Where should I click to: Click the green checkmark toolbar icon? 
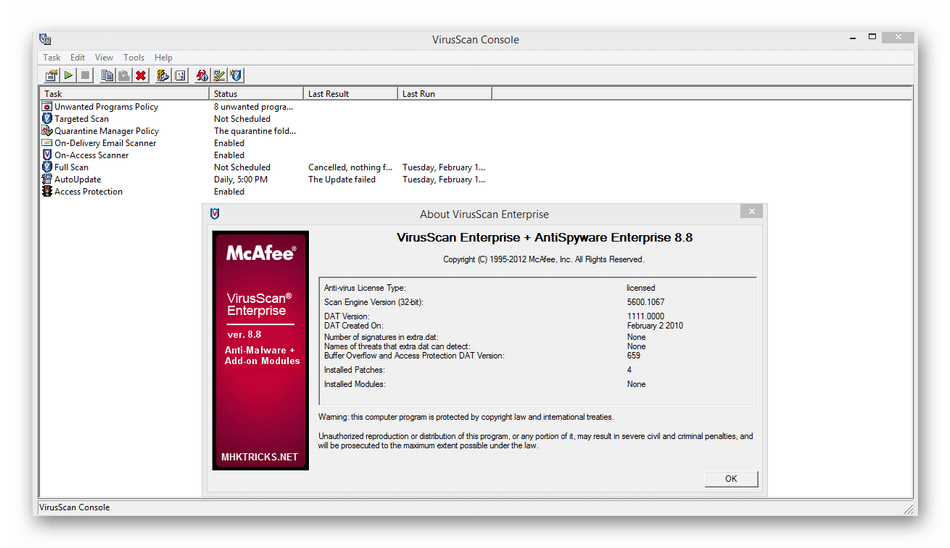[x=219, y=75]
